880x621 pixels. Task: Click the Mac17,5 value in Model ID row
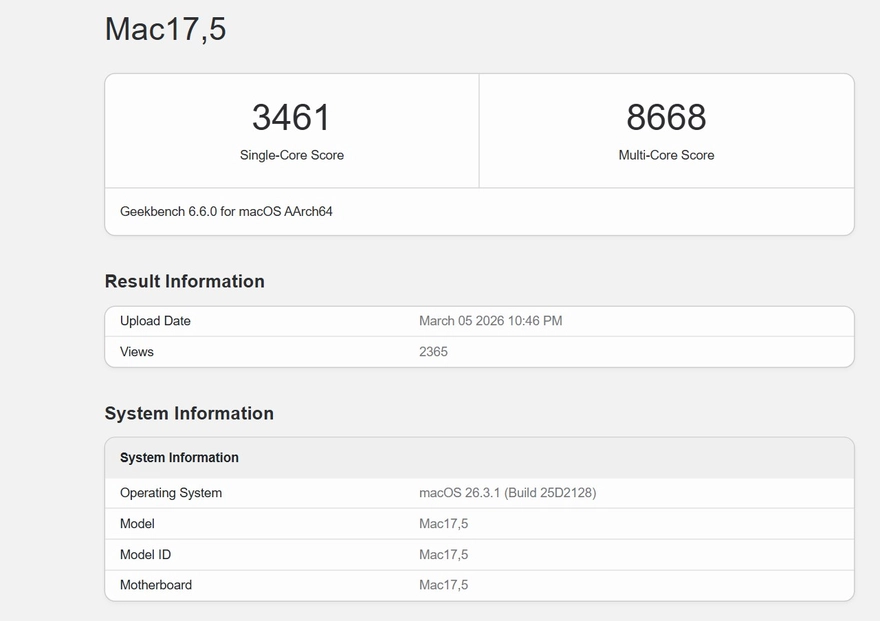tap(443, 555)
